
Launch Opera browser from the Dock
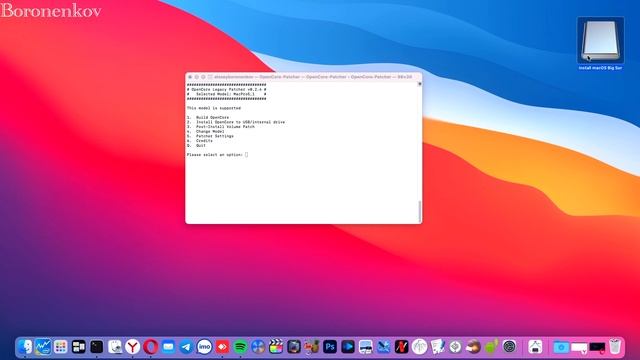click(x=150, y=347)
